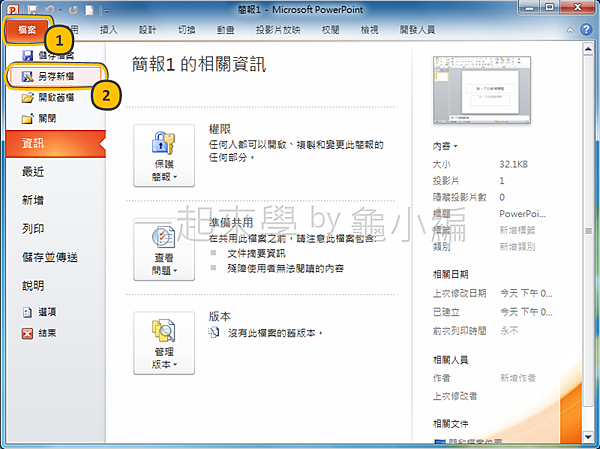Viewport: 600px width, 449px height.
Task: Select the 投影片放映 tab
Action: pyautogui.click(x=278, y=30)
